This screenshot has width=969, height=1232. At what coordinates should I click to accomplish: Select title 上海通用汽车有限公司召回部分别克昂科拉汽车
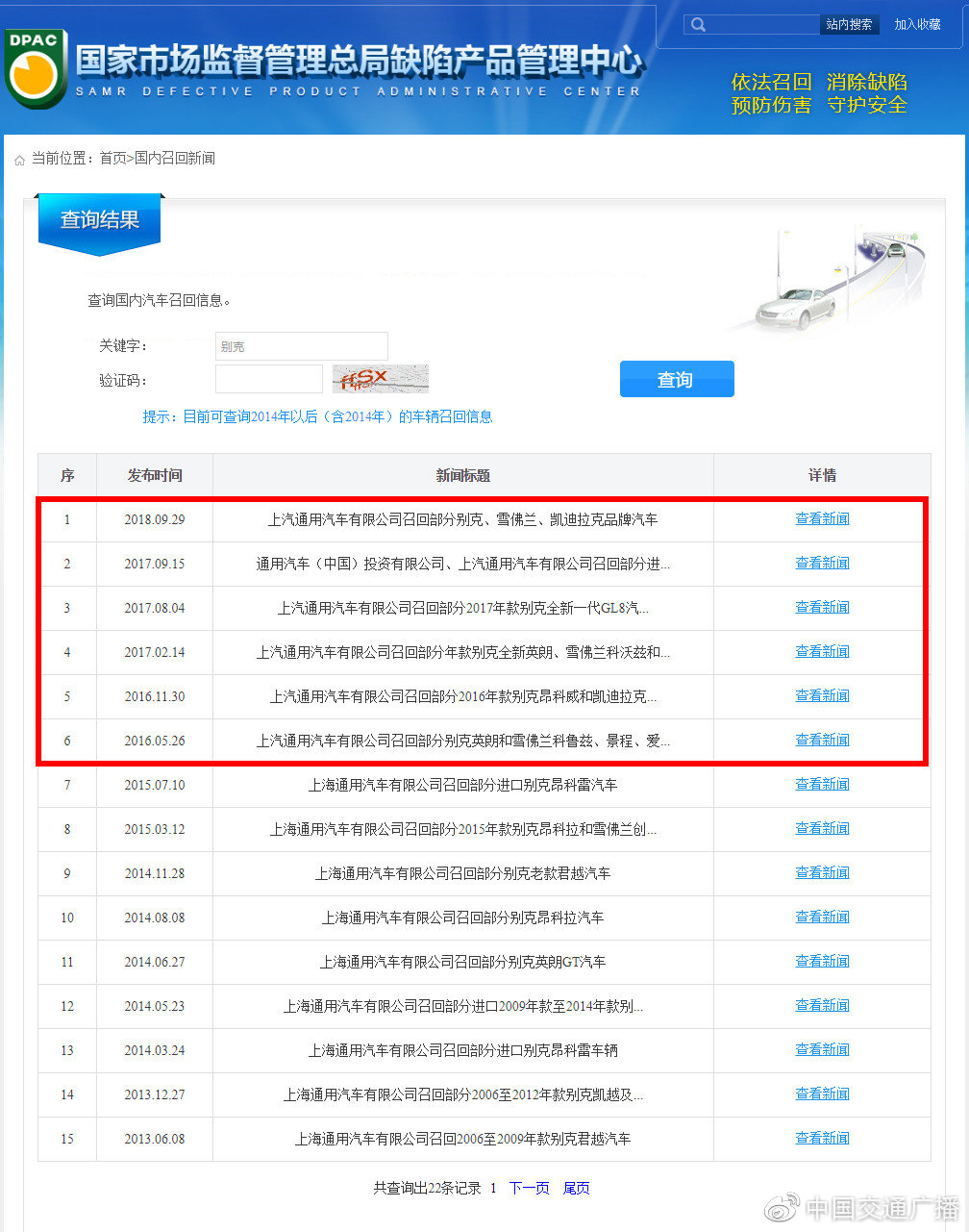click(x=463, y=918)
